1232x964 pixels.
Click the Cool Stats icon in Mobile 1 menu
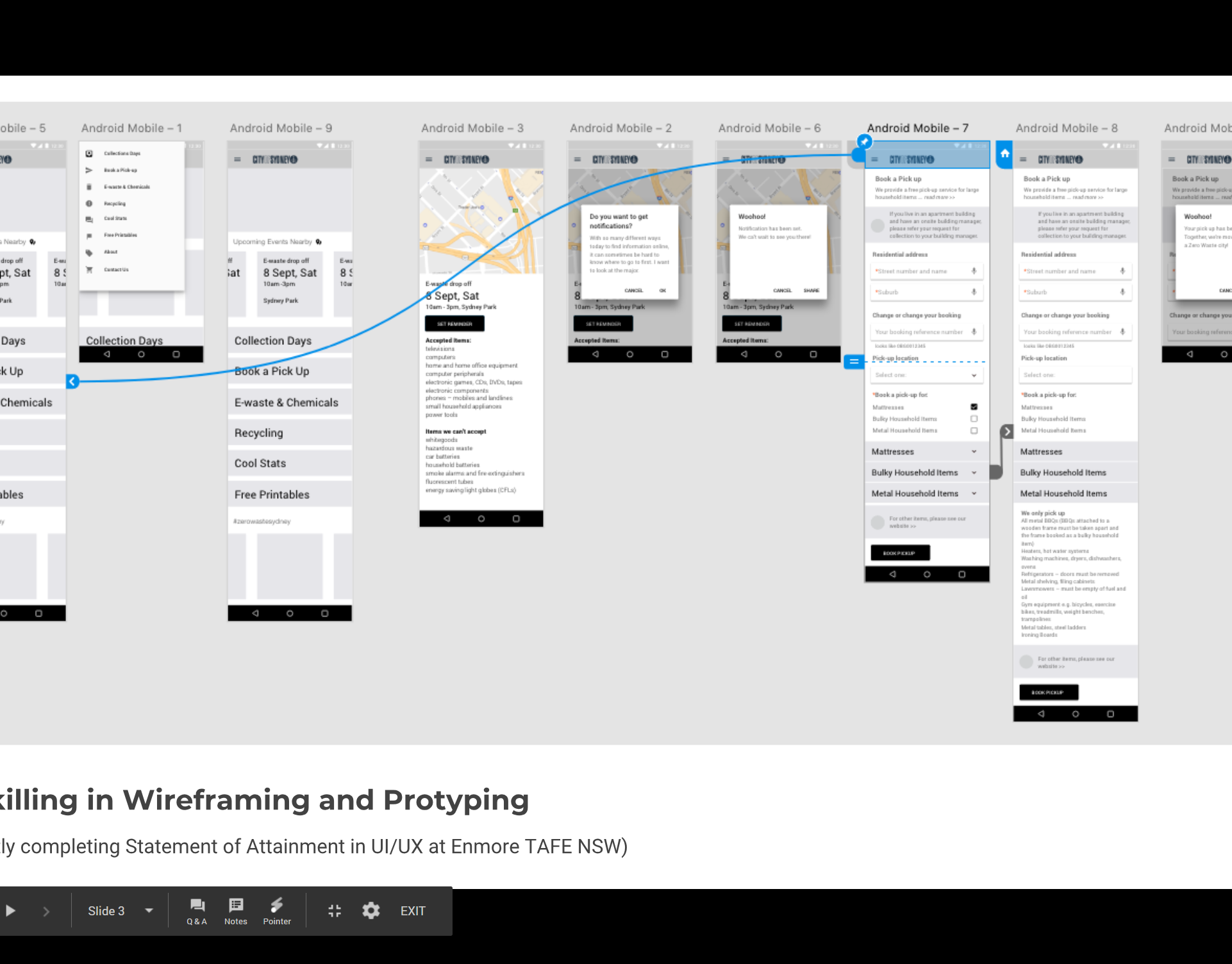coord(89,219)
